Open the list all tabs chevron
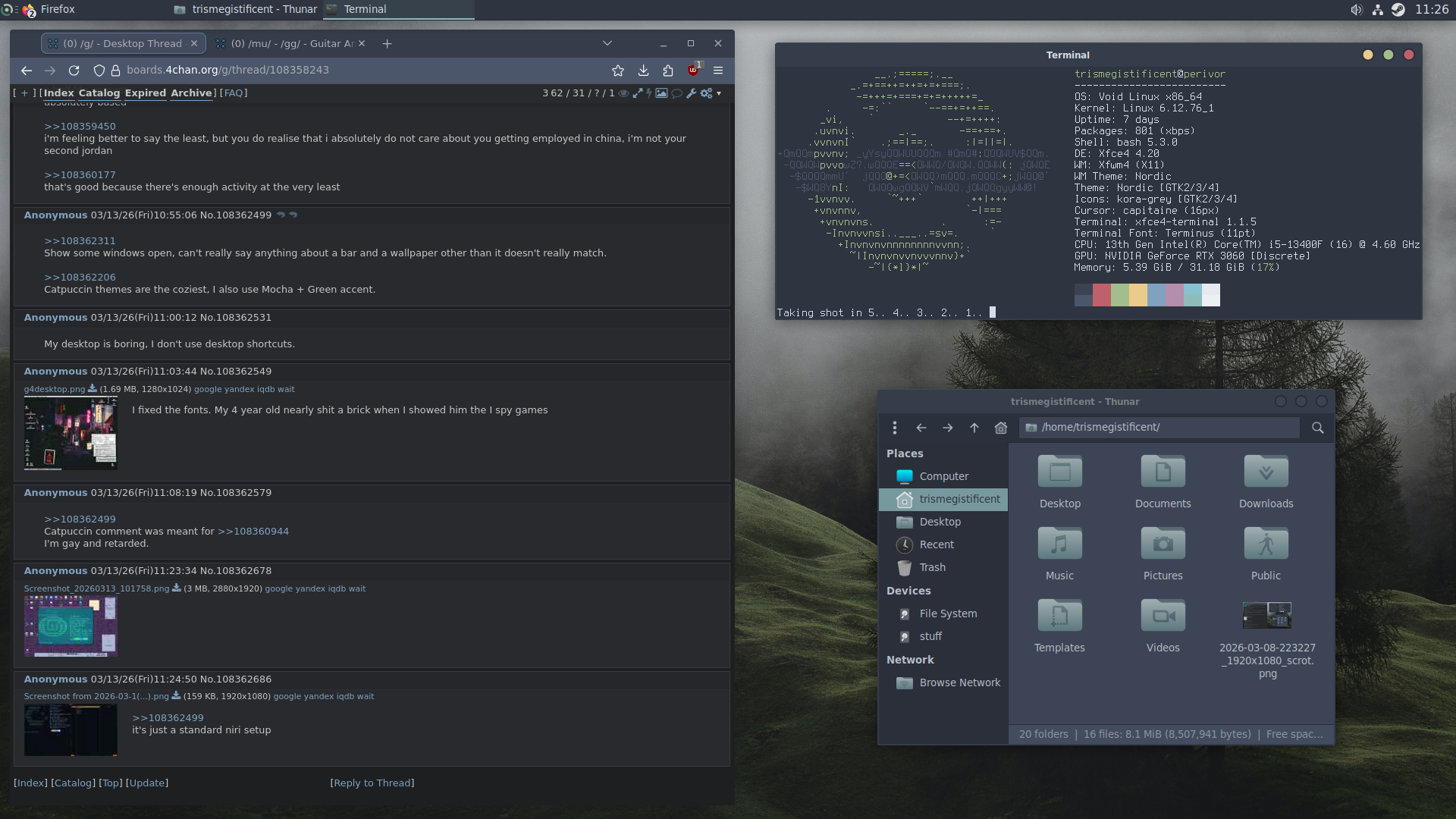Image resolution: width=1456 pixels, height=819 pixels. click(x=607, y=43)
